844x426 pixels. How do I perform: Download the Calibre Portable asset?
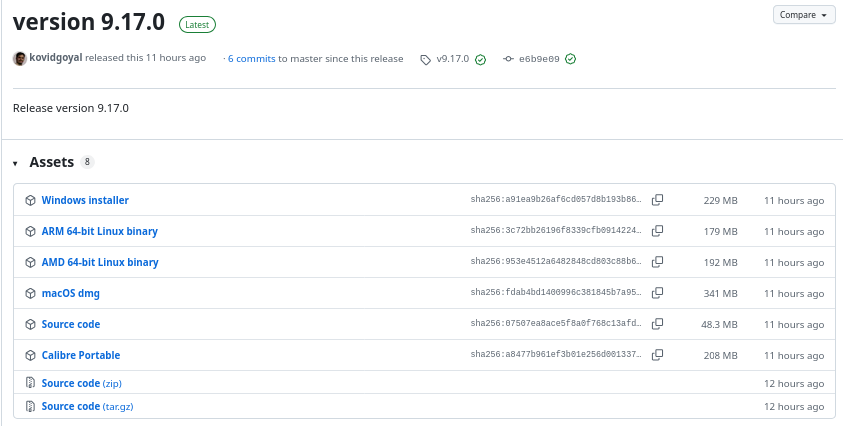click(x=81, y=355)
